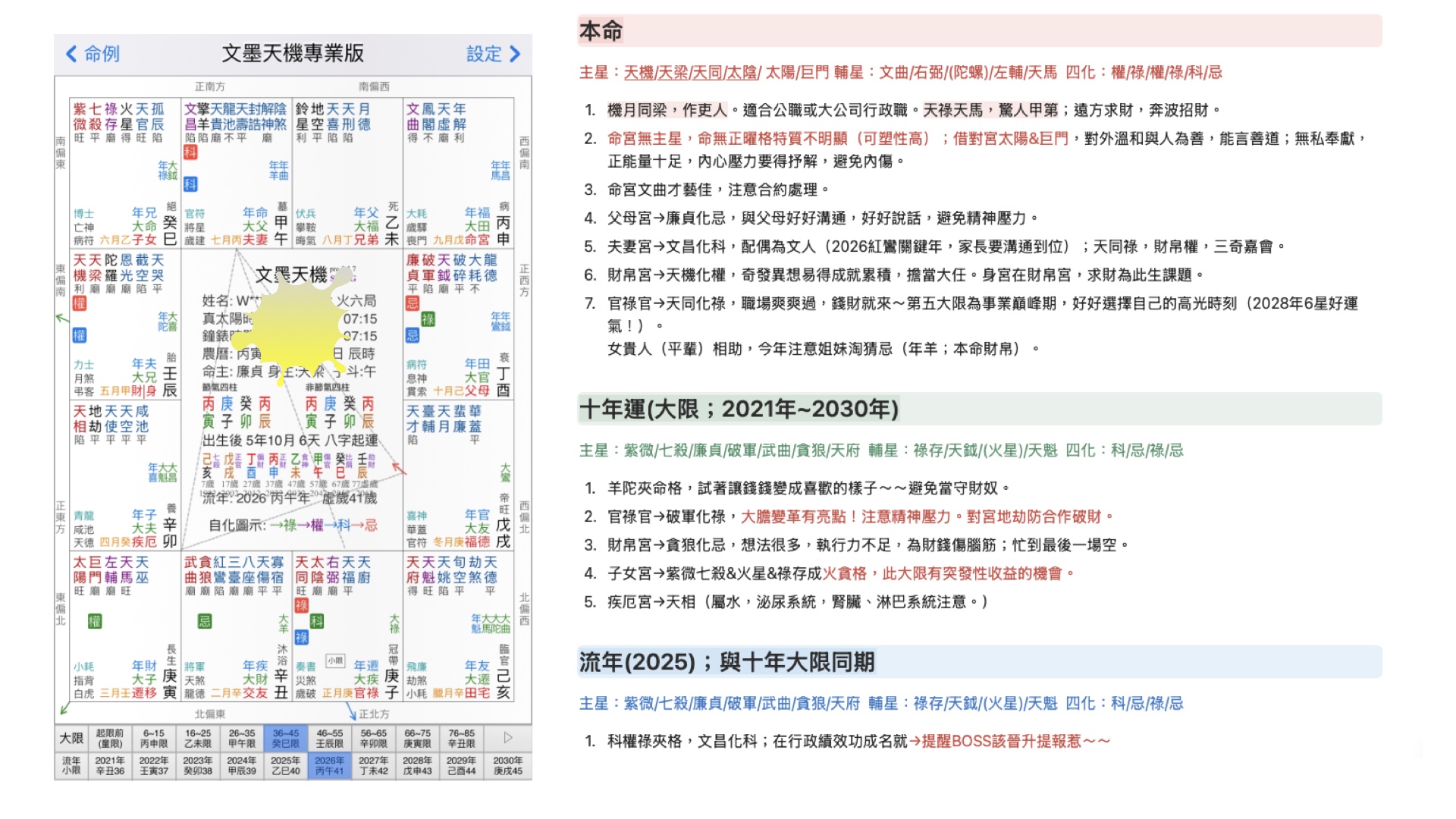The width and height of the screenshot is (1456, 819).
Task: Go back to 命例 with the left chevron
Action: (x=71, y=54)
